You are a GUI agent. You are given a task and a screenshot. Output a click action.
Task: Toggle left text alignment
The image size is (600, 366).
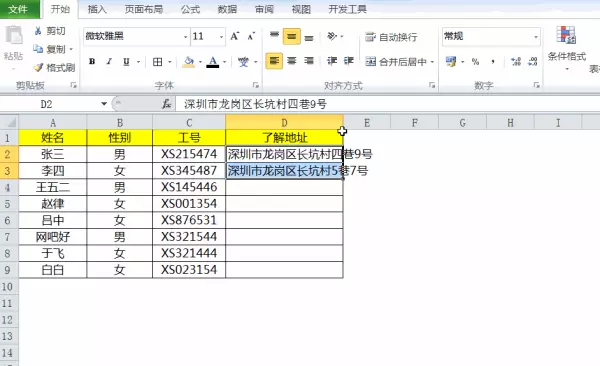click(274, 61)
